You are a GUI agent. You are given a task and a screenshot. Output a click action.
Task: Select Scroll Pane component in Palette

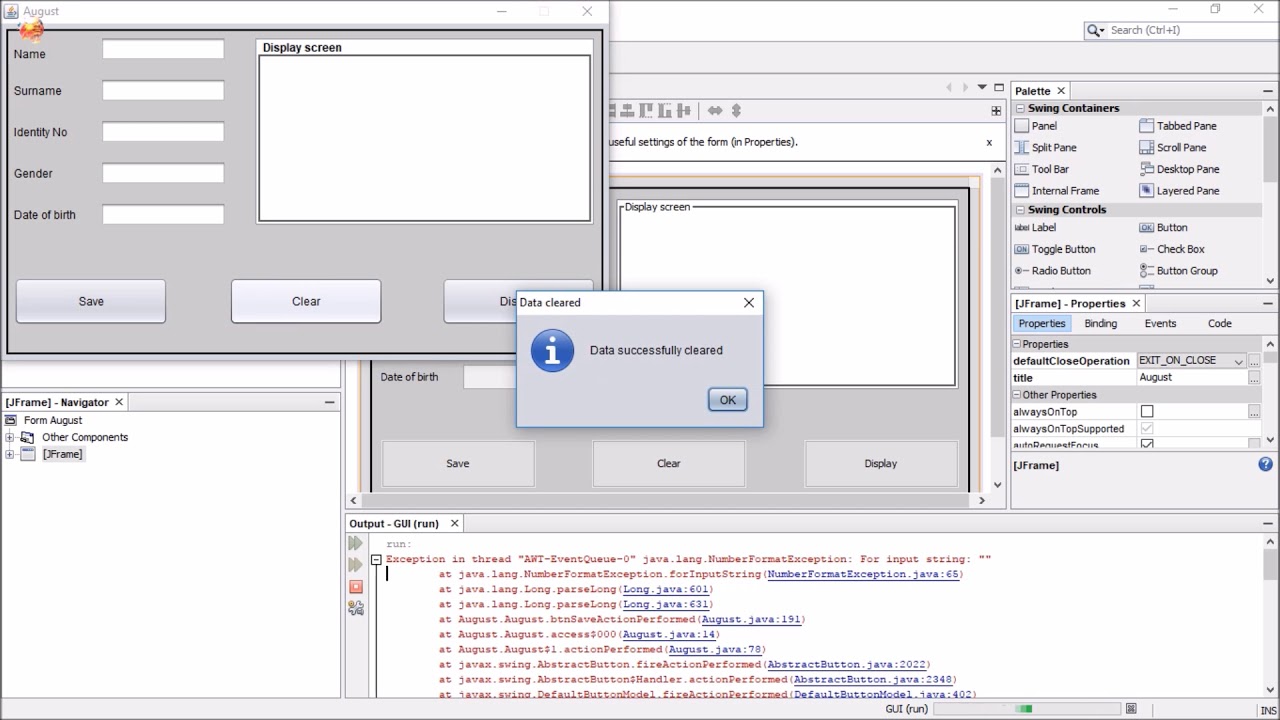tap(1173, 148)
